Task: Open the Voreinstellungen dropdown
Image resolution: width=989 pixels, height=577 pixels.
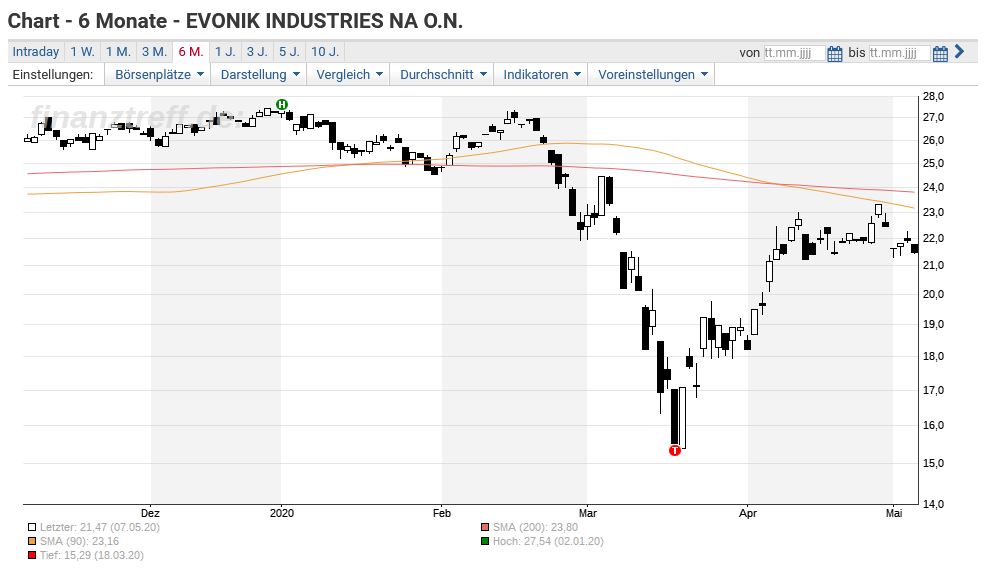Action: pos(652,74)
